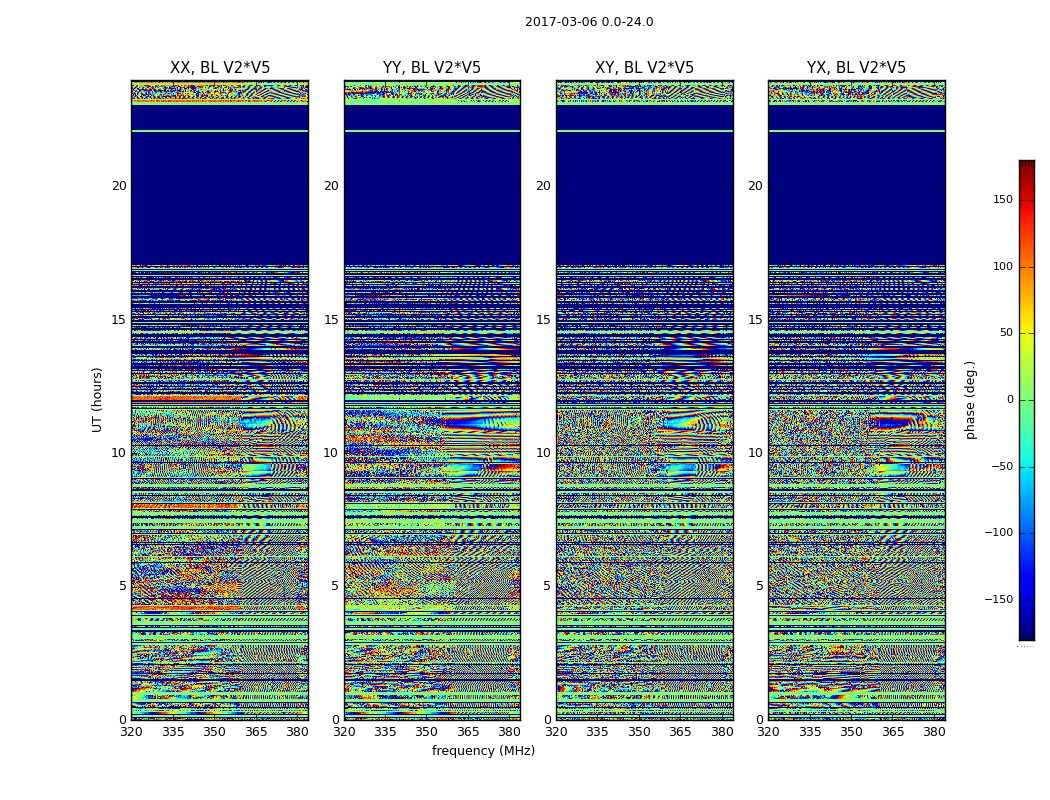Click the "phase (deg.)" colorbar label
1050x800 pixels.
pos(970,400)
